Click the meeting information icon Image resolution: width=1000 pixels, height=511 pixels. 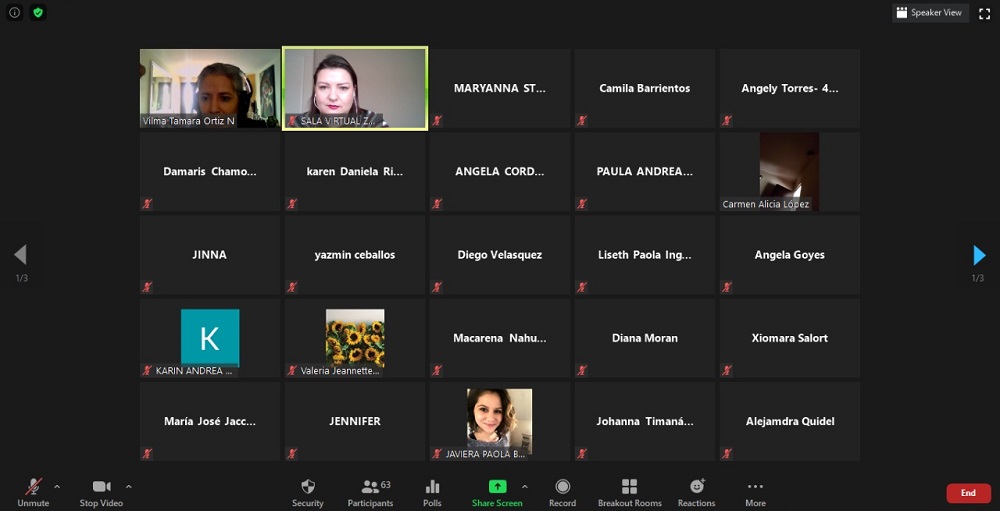[x=15, y=13]
